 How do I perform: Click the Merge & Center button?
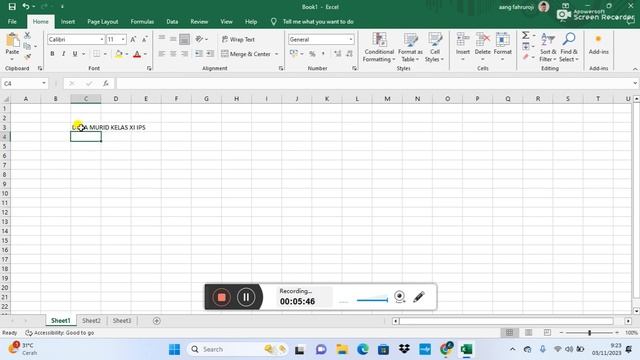coord(246,54)
